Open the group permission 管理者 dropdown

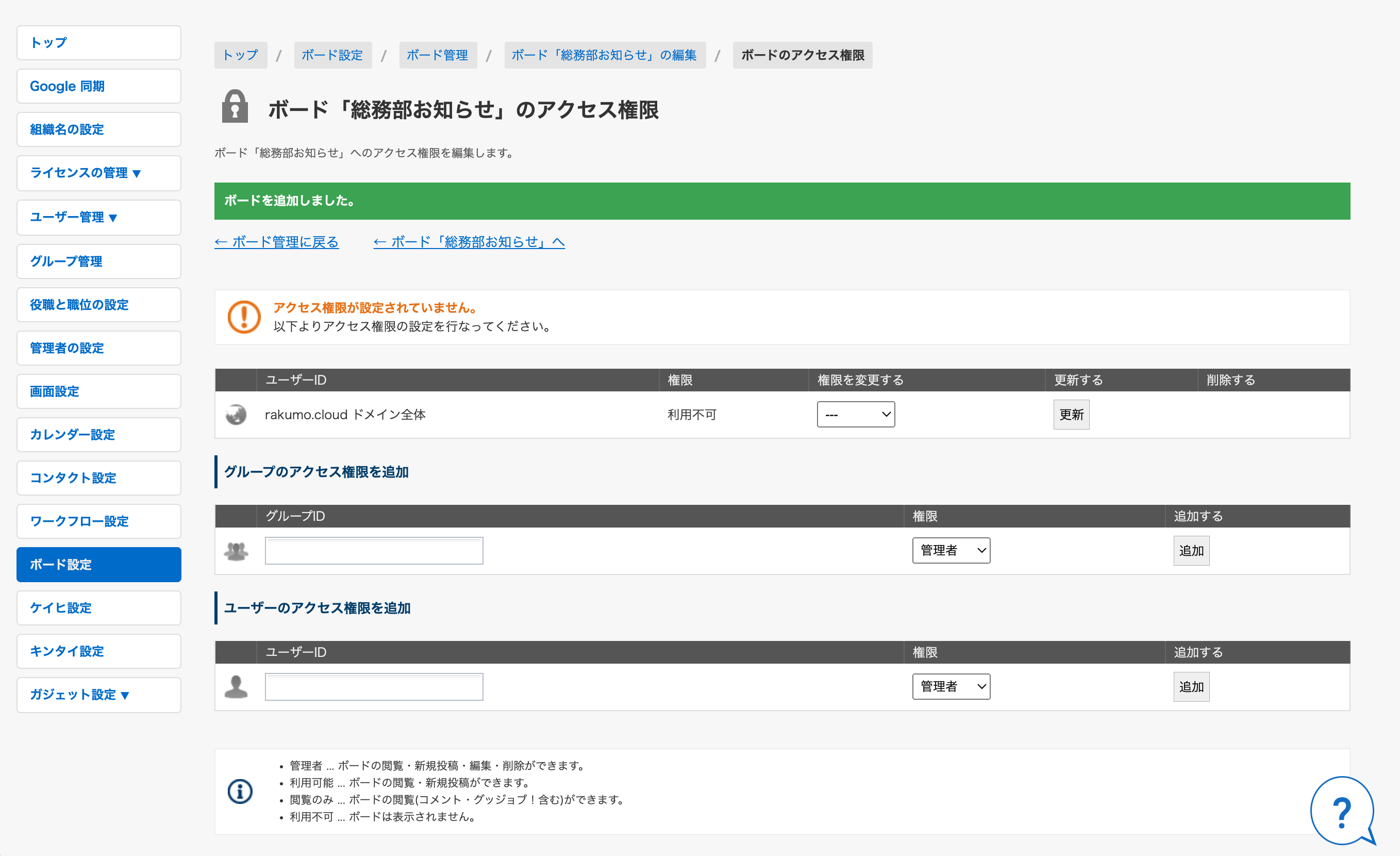tap(951, 550)
